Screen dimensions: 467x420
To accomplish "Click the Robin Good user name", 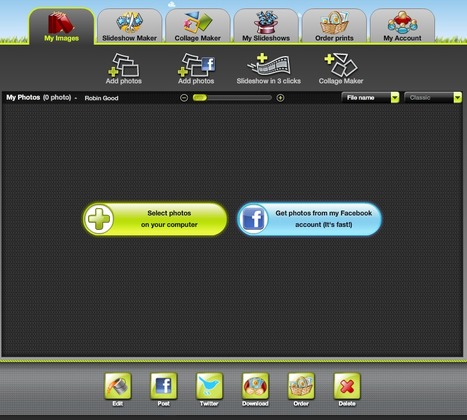I will (x=101, y=98).
